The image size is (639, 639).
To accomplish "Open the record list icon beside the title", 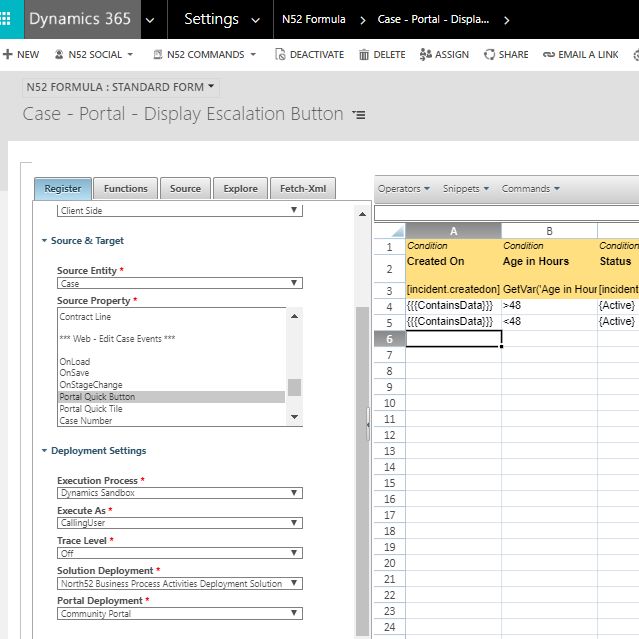I will 359,115.
